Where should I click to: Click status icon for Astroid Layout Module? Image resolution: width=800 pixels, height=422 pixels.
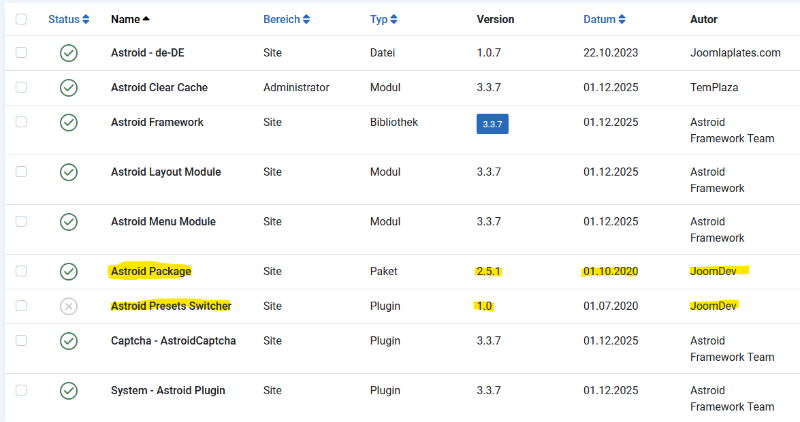pos(68,172)
